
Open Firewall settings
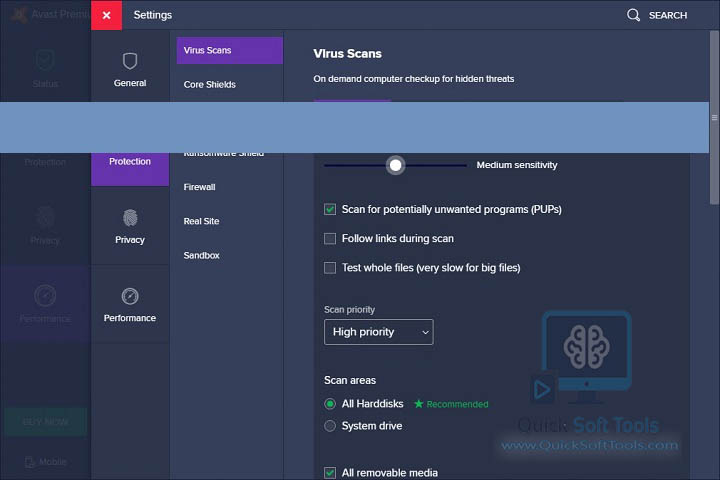point(199,187)
